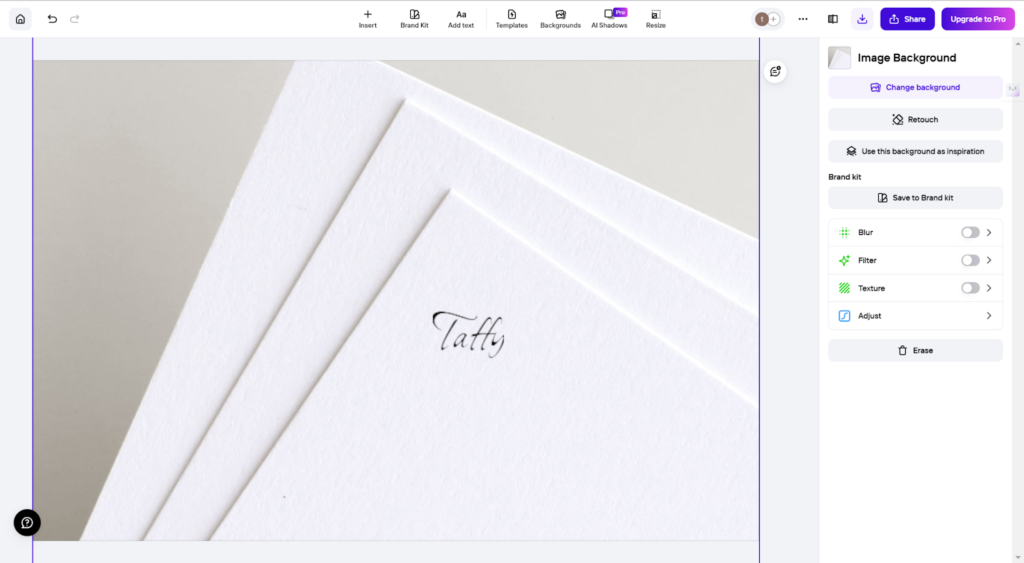This screenshot has width=1024, height=563.
Task: Open the Backgrounds menu
Action: tap(560, 19)
